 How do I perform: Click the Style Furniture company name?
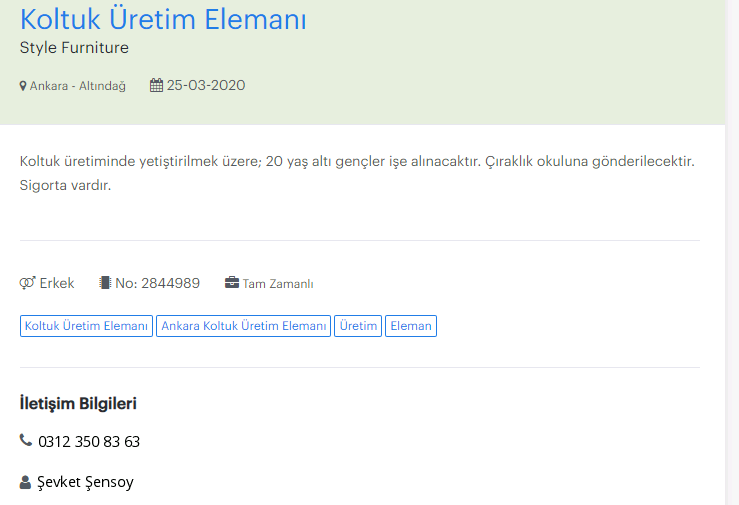coord(74,48)
